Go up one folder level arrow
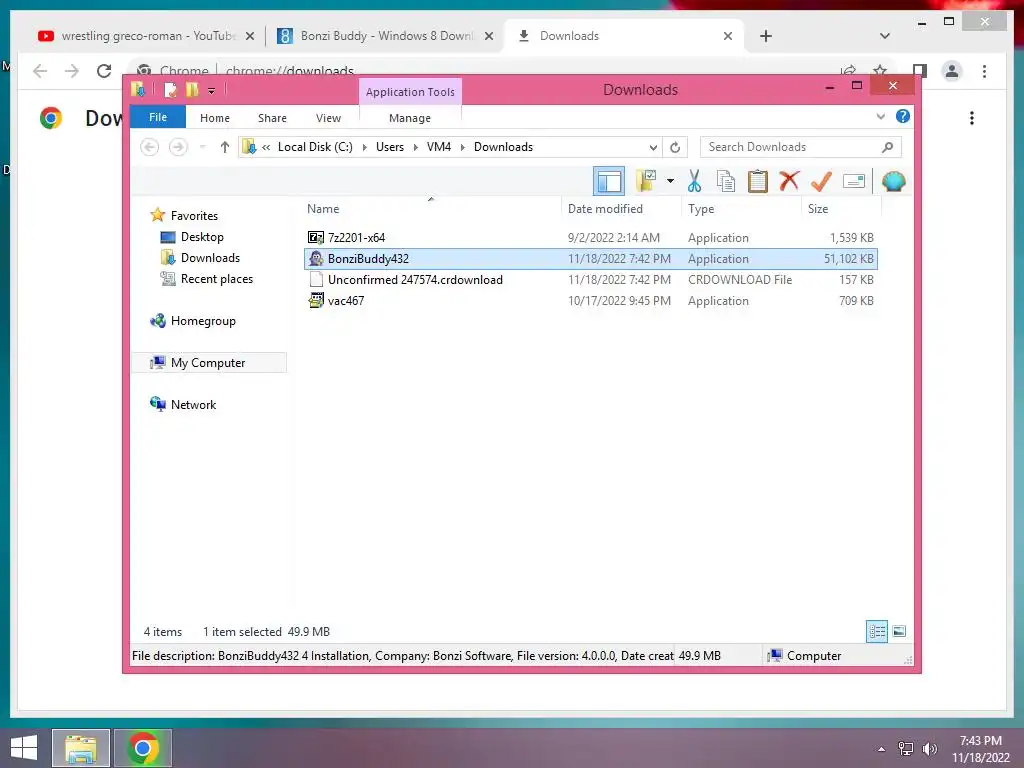 click(225, 147)
